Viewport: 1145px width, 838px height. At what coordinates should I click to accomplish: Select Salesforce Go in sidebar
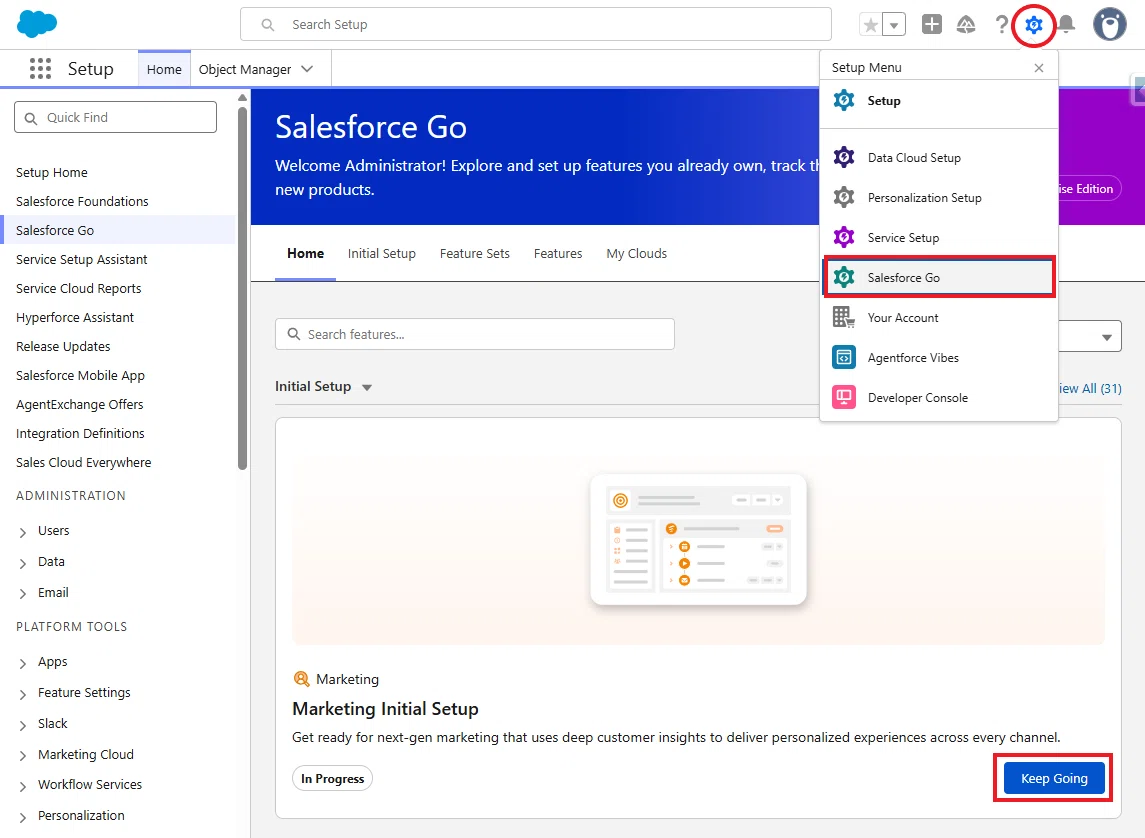click(55, 231)
